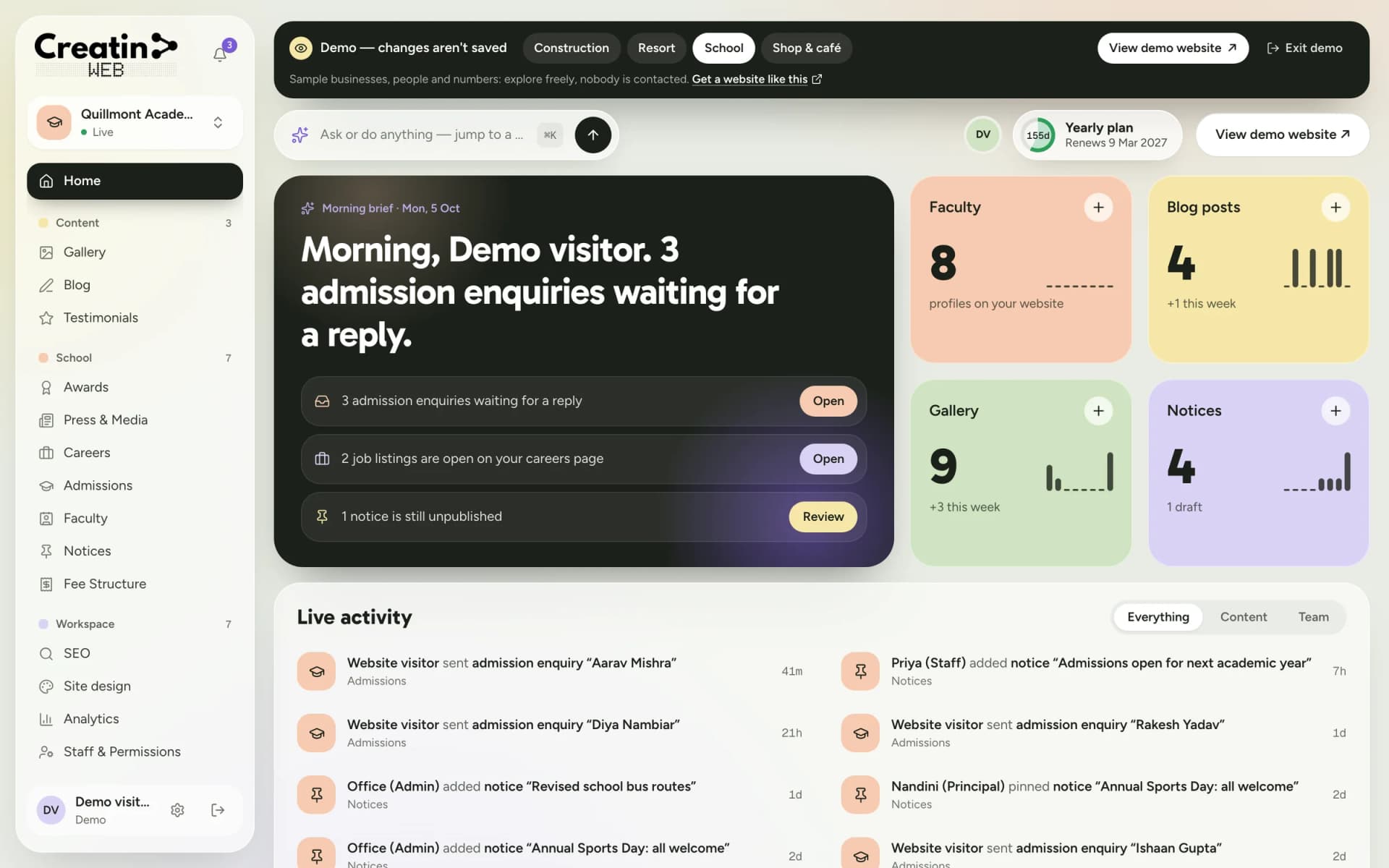Click the Admissions open notice pin icon
Viewport: 1389px width, 868px height.
[860, 671]
